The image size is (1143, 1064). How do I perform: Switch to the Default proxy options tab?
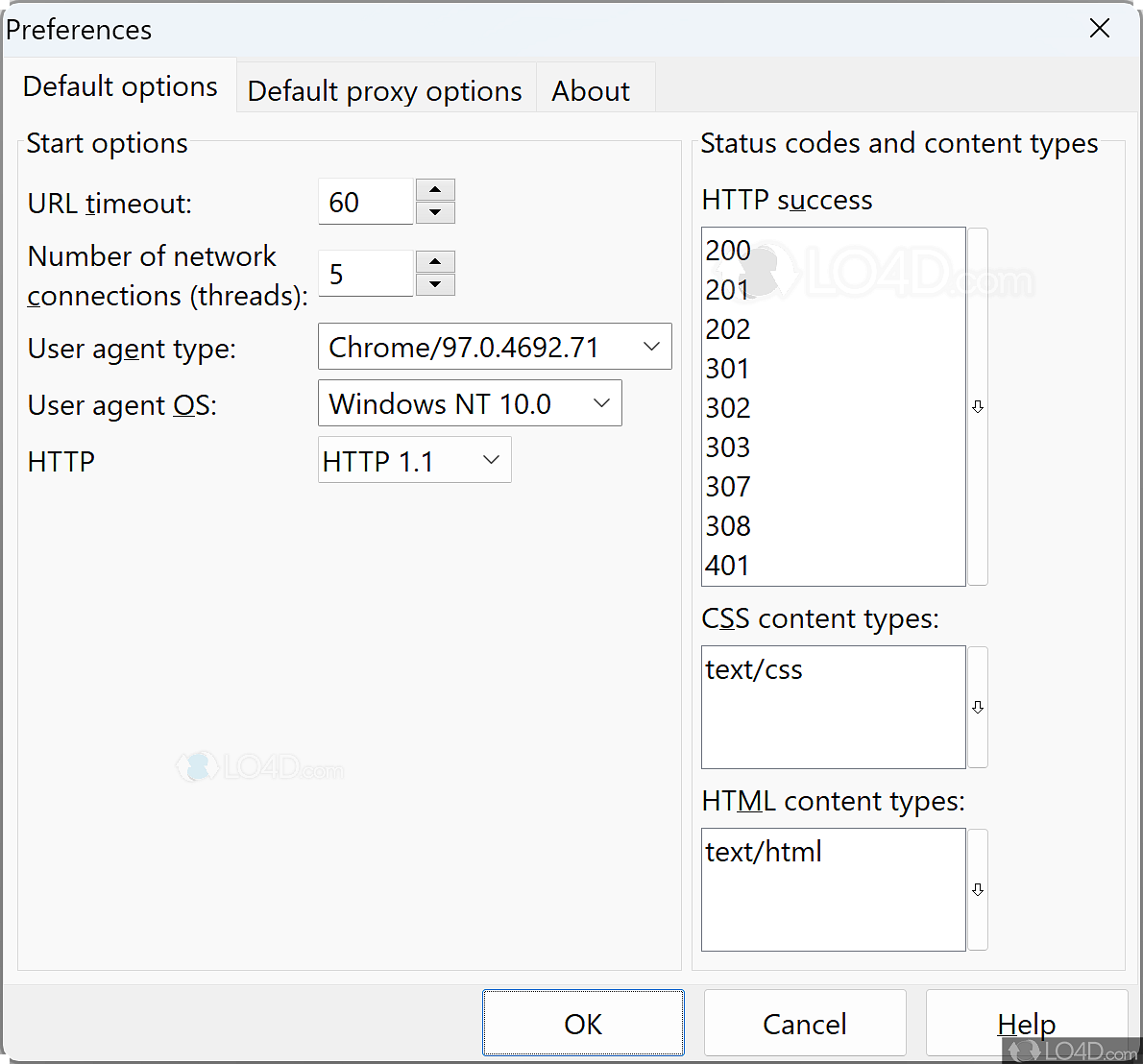coord(384,88)
